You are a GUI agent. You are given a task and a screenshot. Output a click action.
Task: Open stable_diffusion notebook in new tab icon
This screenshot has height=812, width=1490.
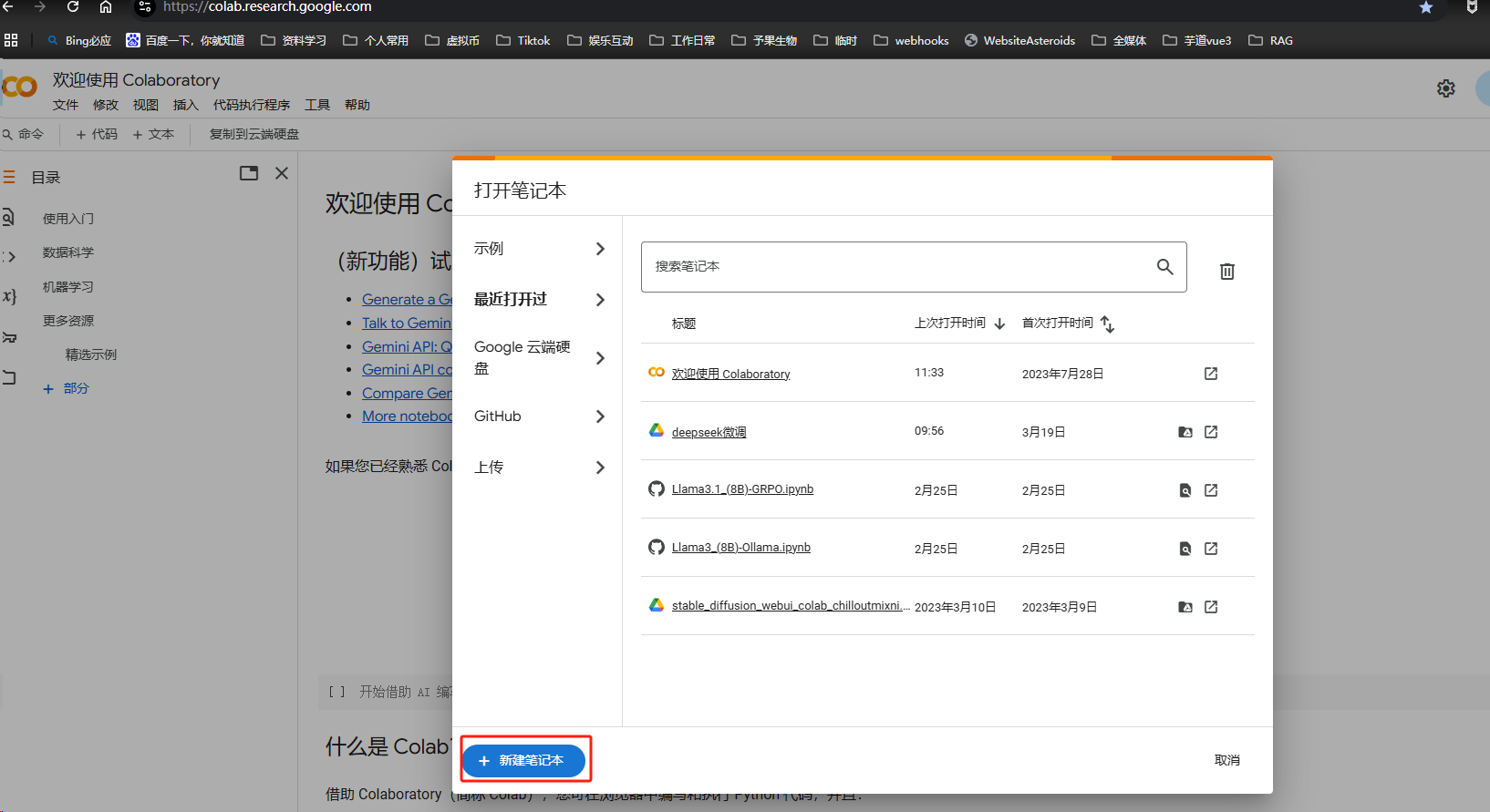pos(1211,607)
